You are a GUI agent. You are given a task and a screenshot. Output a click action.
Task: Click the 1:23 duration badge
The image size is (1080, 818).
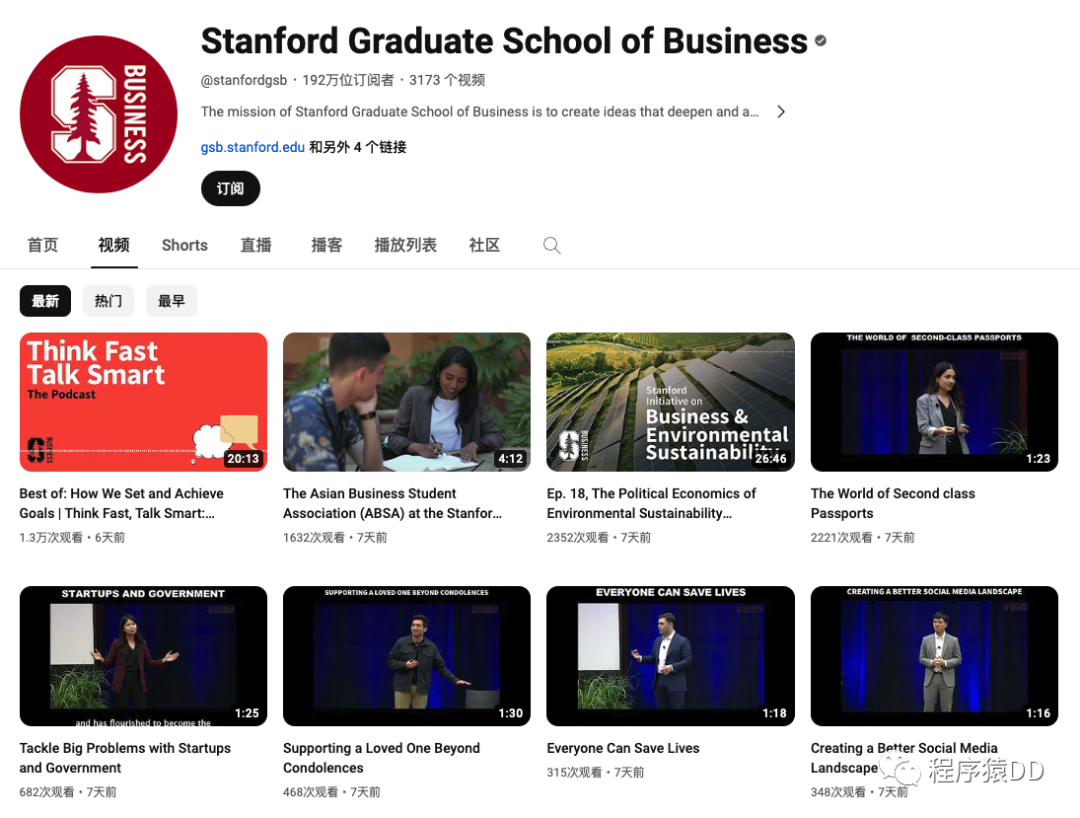pos(1038,459)
